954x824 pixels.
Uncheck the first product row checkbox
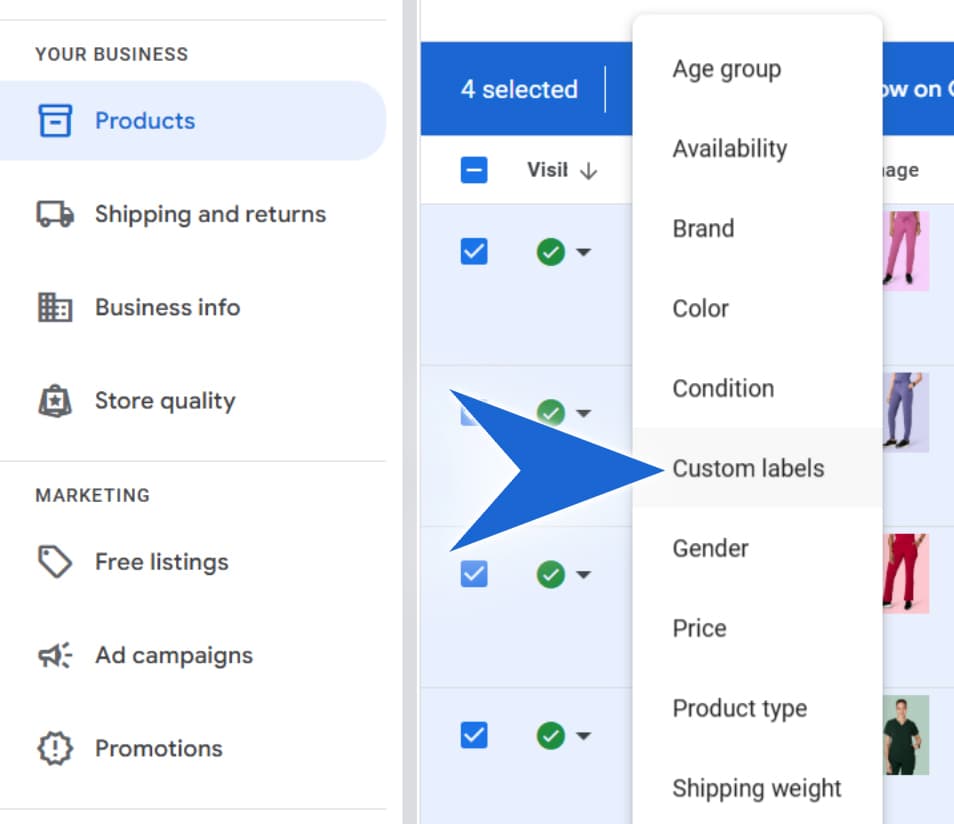(473, 252)
